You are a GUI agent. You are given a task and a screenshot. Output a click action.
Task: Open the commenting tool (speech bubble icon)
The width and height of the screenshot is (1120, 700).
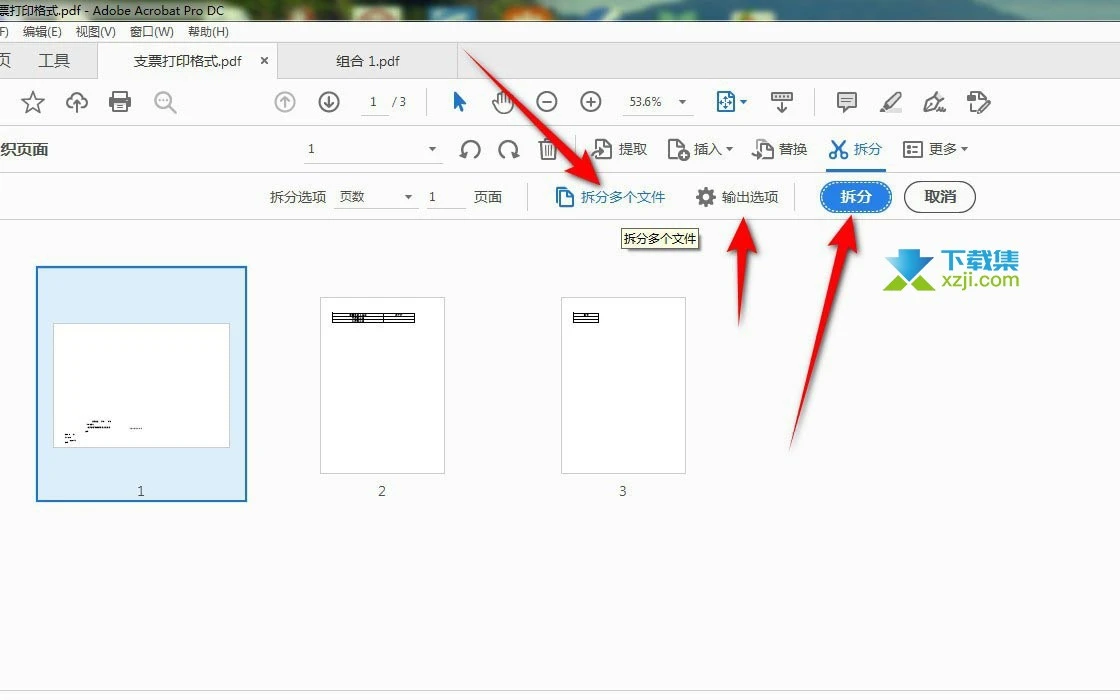click(x=845, y=101)
